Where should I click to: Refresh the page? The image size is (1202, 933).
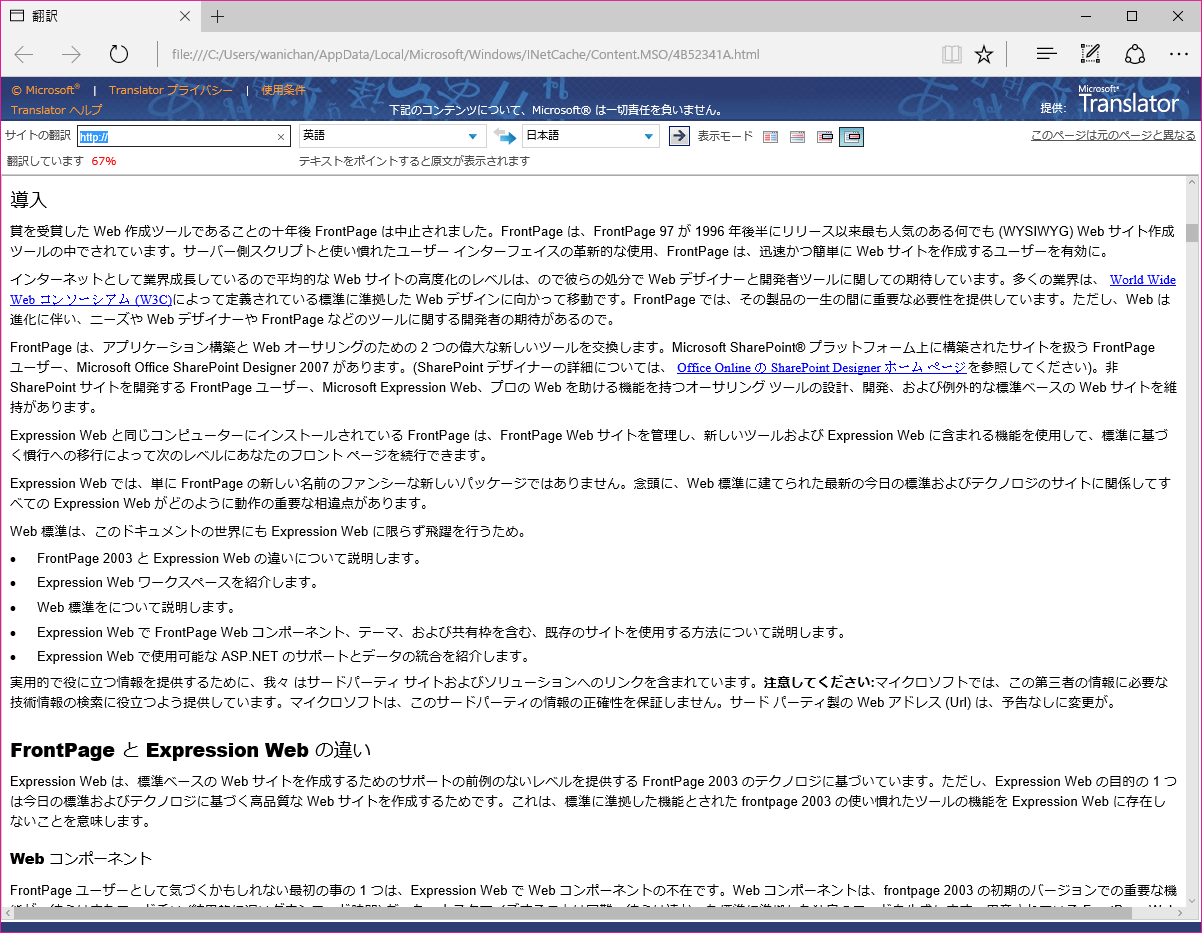119,54
